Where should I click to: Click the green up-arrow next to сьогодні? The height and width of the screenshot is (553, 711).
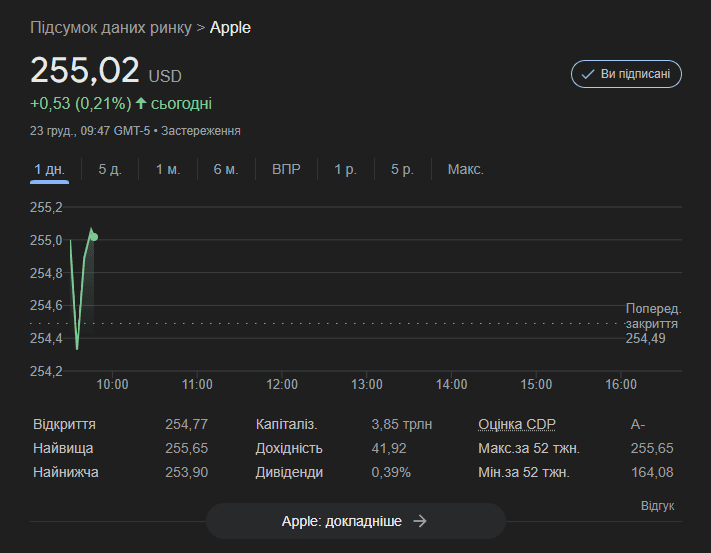pyautogui.click(x=141, y=103)
